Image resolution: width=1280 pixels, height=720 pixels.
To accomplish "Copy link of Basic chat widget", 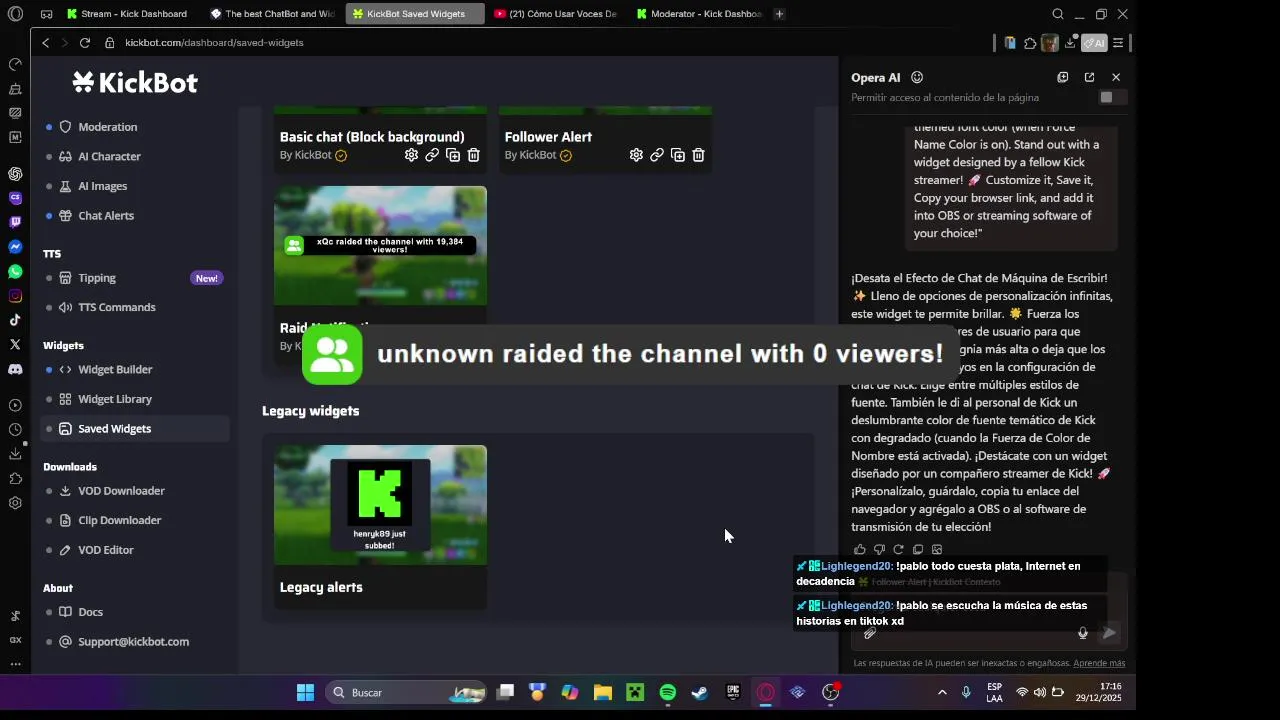I will click(x=432, y=155).
